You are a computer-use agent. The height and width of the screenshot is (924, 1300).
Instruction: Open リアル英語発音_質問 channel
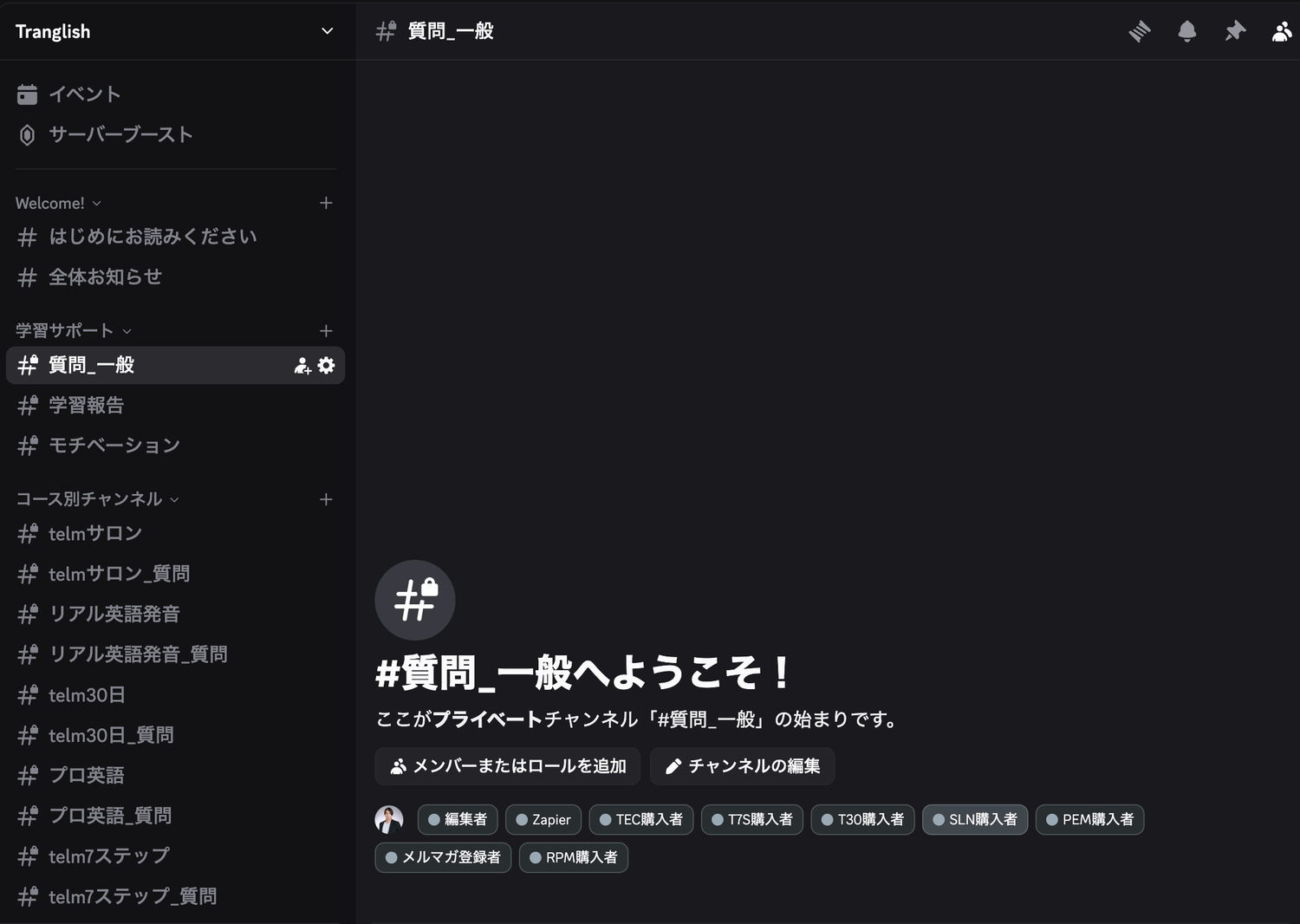pyautogui.click(x=176, y=654)
